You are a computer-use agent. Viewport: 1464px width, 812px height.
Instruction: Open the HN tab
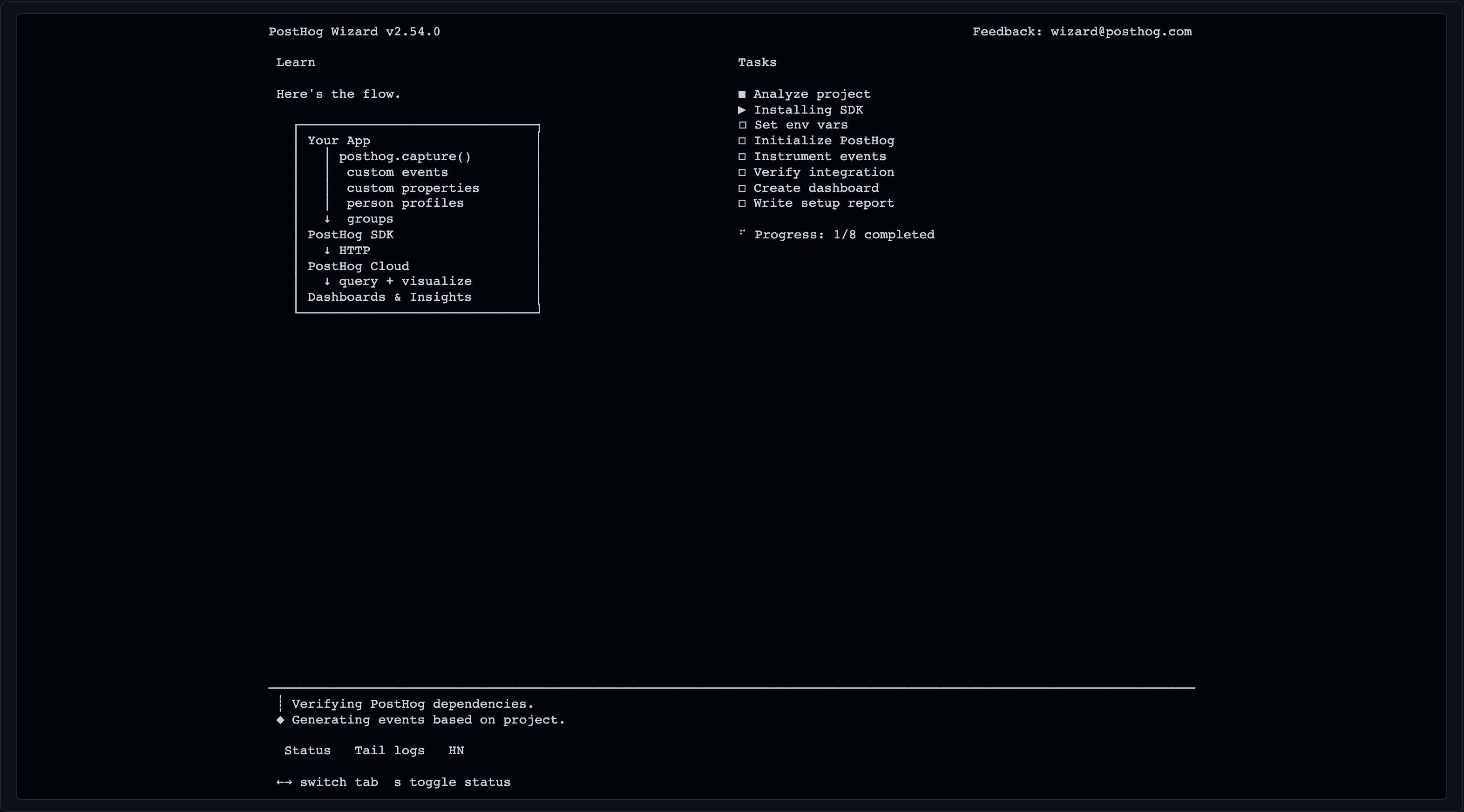coord(456,751)
